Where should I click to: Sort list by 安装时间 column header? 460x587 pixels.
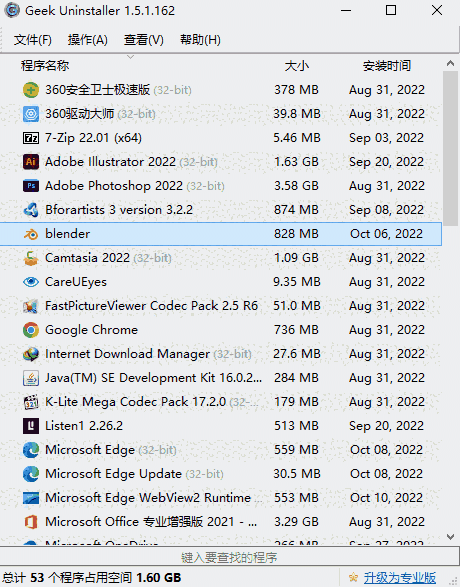387,66
